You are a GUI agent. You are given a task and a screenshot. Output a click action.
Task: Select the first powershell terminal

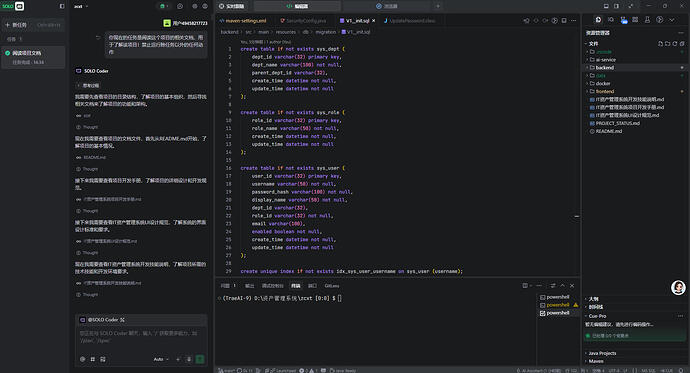558,297
